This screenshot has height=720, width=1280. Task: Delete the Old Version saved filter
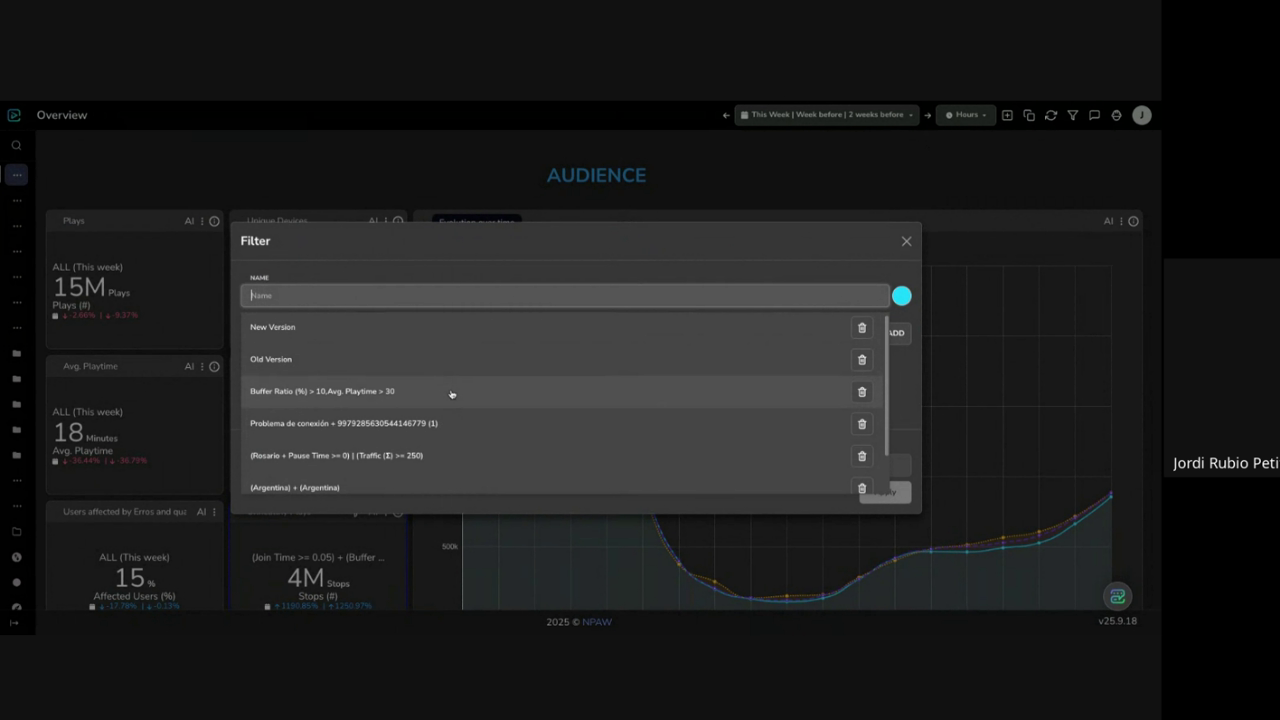pos(862,360)
